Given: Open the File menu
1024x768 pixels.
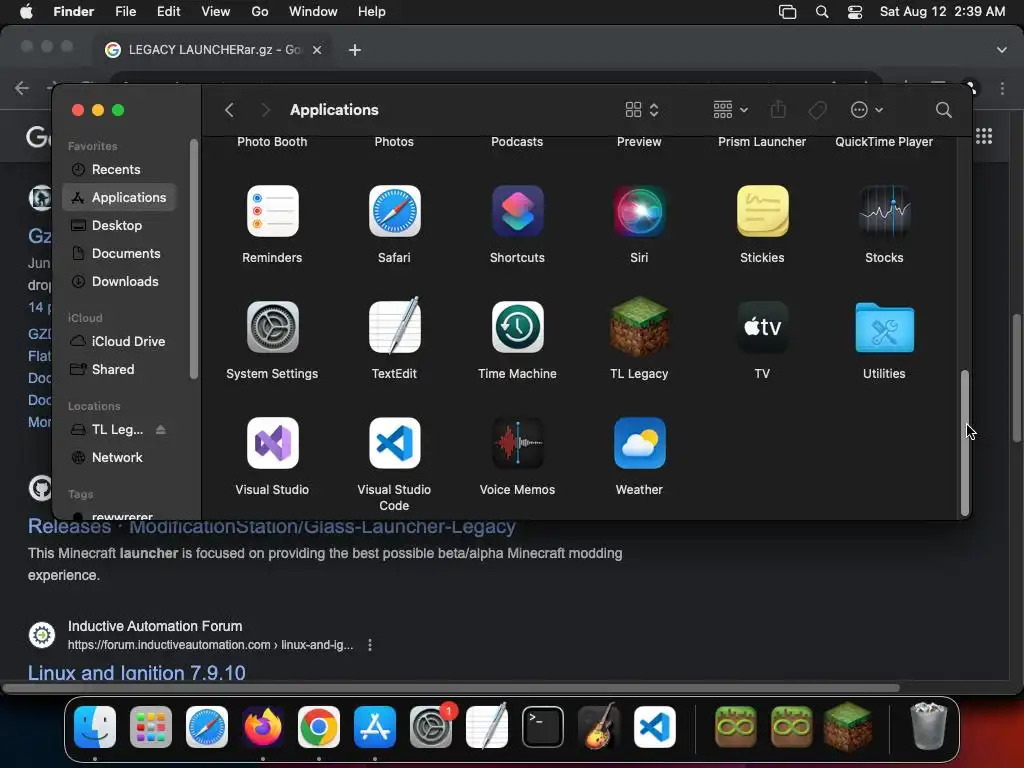Looking at the screenshot, I should 125,12.
